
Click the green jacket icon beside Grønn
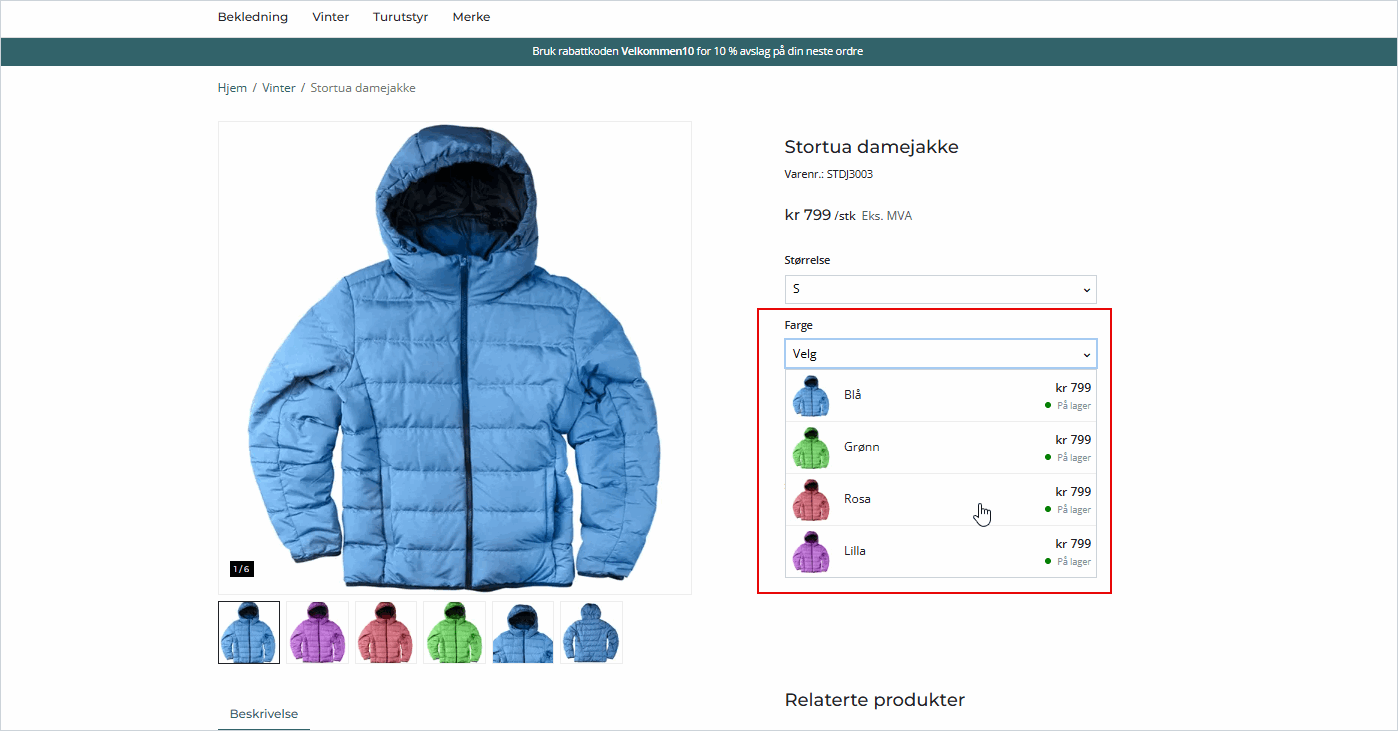[x=810, y=448]
